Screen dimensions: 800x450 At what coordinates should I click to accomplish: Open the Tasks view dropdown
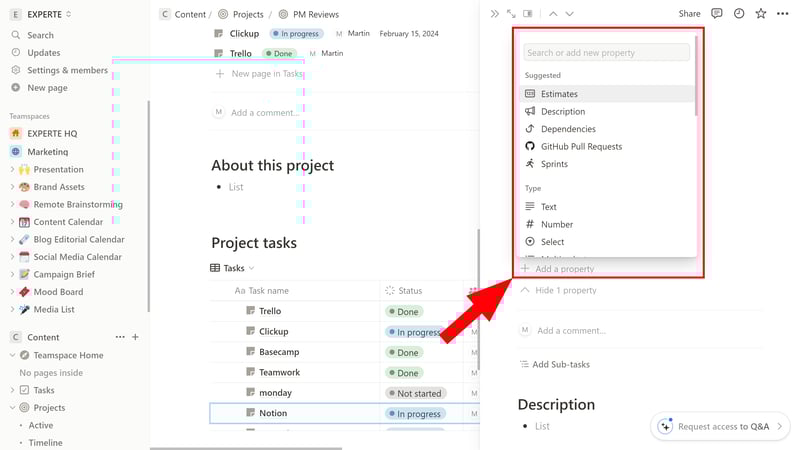pyautogui.click(x=232, y=268)
